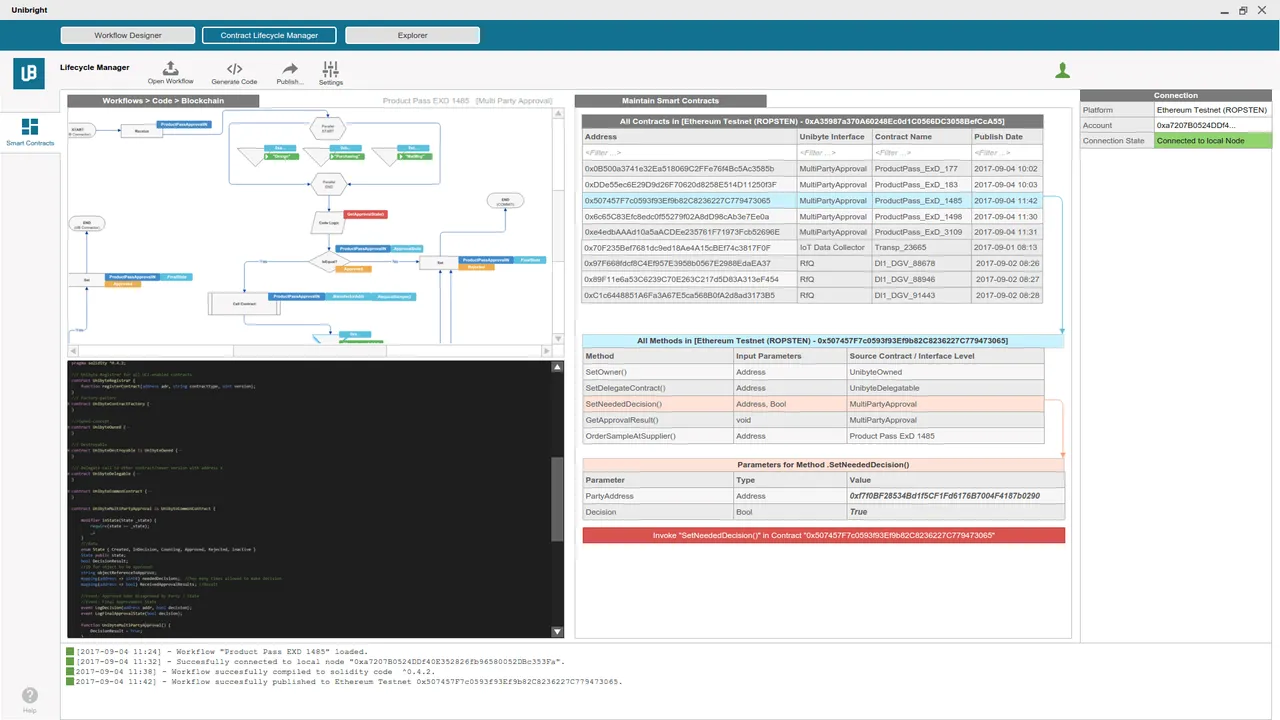1280x720 pixels.
Task: Switch to the Workflow Designer tab
Action: (x=128, y=35)
